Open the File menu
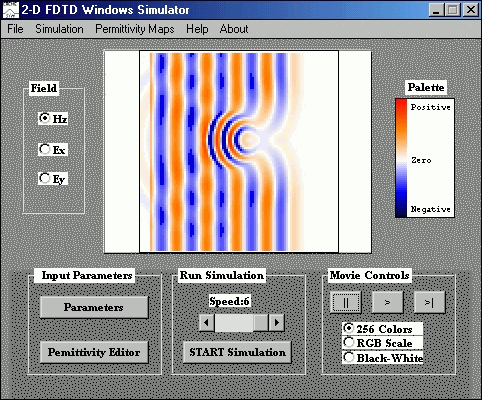This screenshot has height=400, width=482. pyautogui.click(x=15, y=29)
